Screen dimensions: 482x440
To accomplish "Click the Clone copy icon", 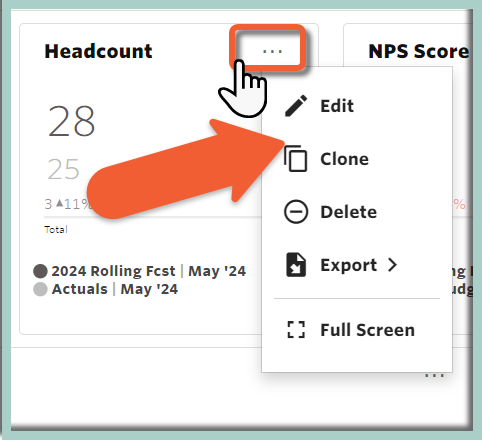I will (x=295, y=159).
